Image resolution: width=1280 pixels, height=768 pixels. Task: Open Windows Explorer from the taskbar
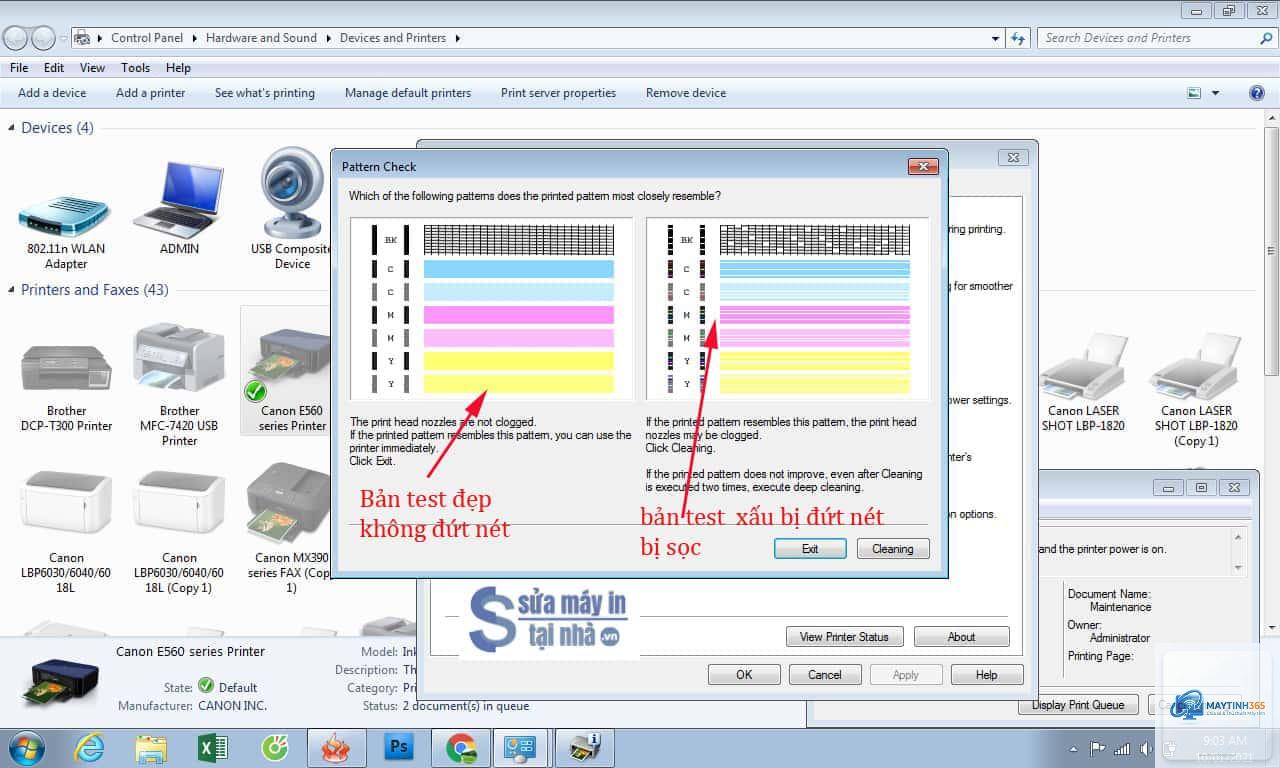(x=152, y=748)
